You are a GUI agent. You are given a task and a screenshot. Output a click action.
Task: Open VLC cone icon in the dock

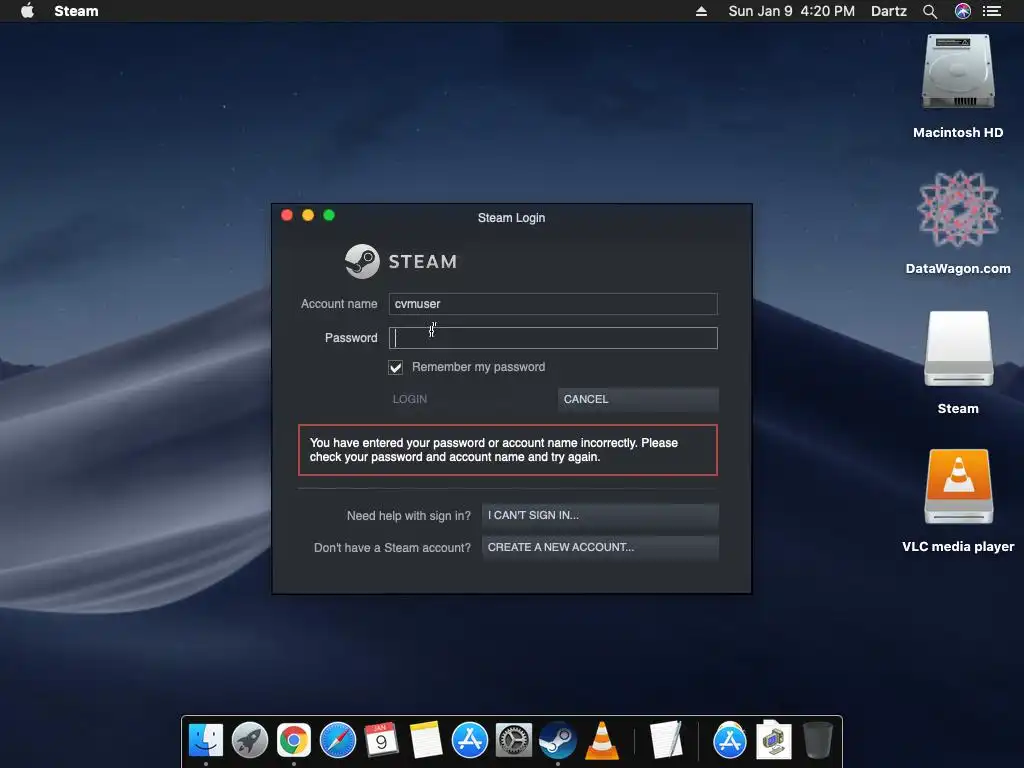pos(601,741)
